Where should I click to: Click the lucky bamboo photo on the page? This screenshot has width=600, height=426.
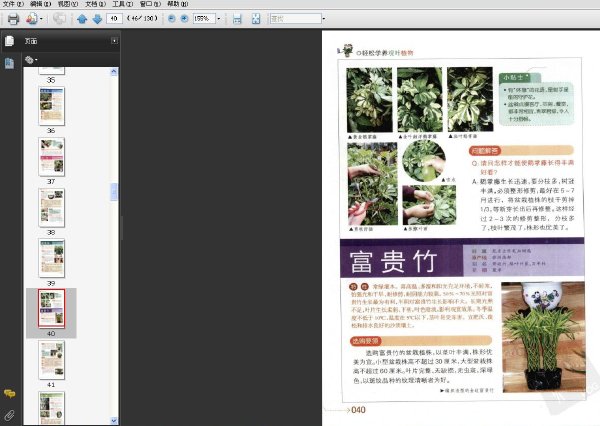click(x=543, y=337)
